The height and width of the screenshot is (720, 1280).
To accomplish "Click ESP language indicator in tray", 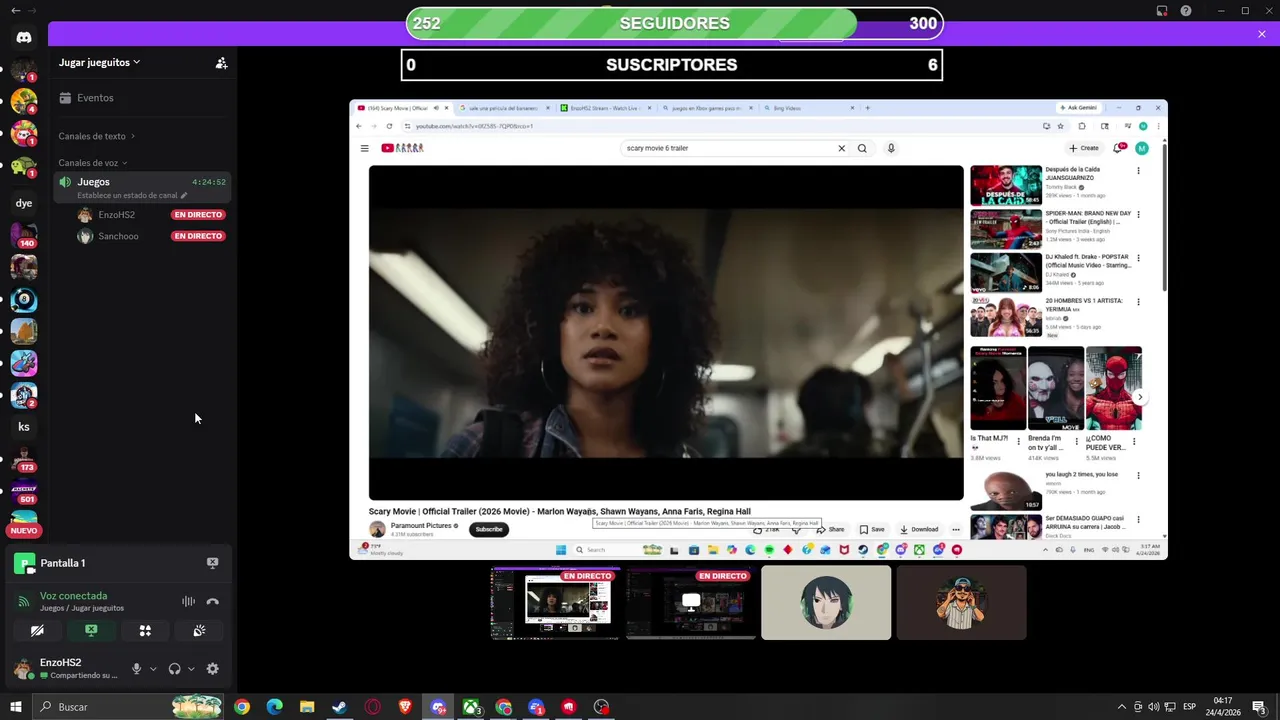I will pos(1189,707).
